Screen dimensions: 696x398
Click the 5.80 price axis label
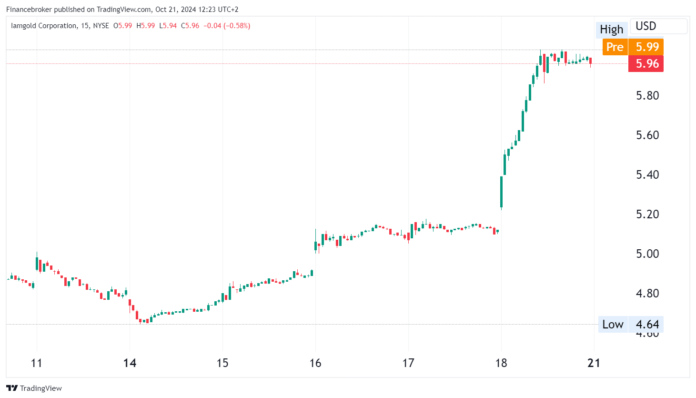pos(647,96)
